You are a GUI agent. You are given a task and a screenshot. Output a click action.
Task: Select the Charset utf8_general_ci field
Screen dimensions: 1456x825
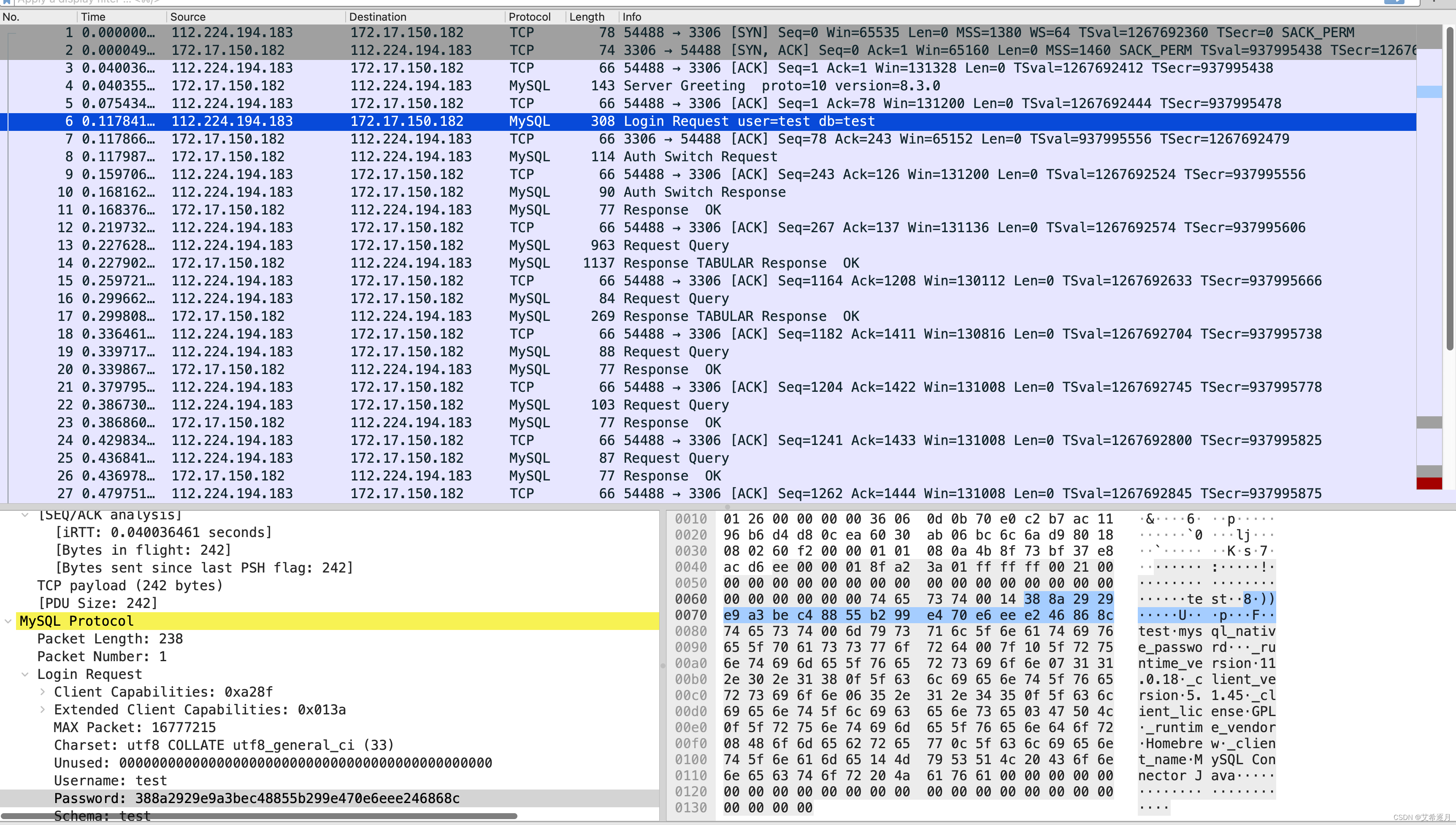[330, 745]
